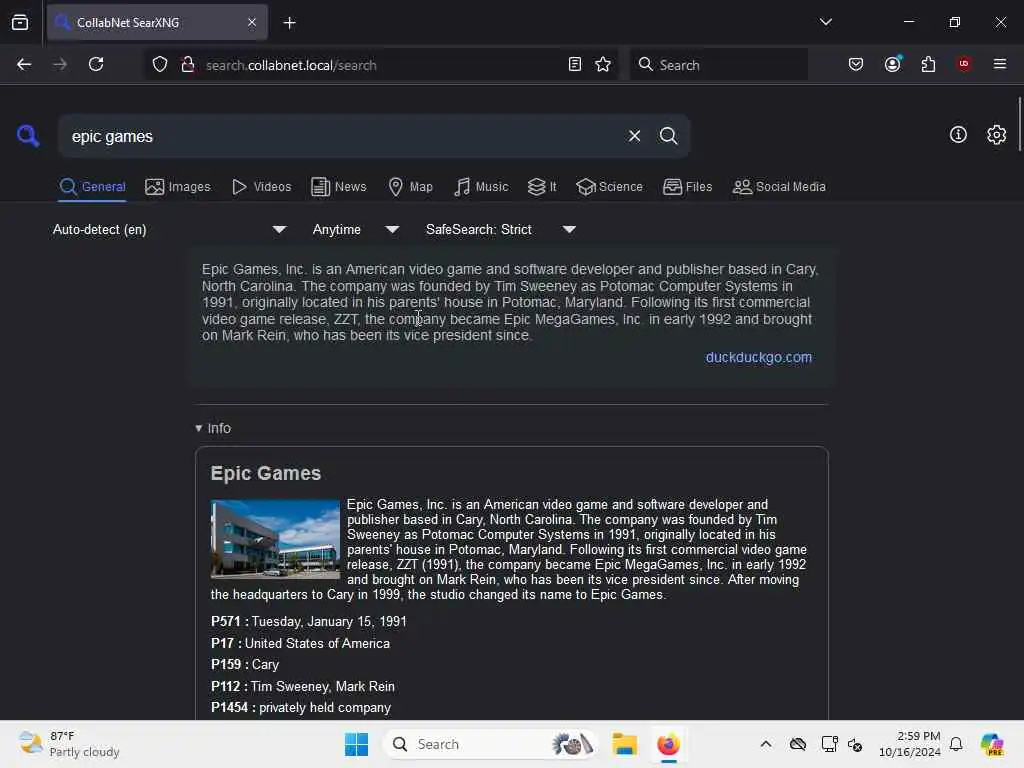
Task: Click the page vertical scrollbar
Action: point(1019,124)
